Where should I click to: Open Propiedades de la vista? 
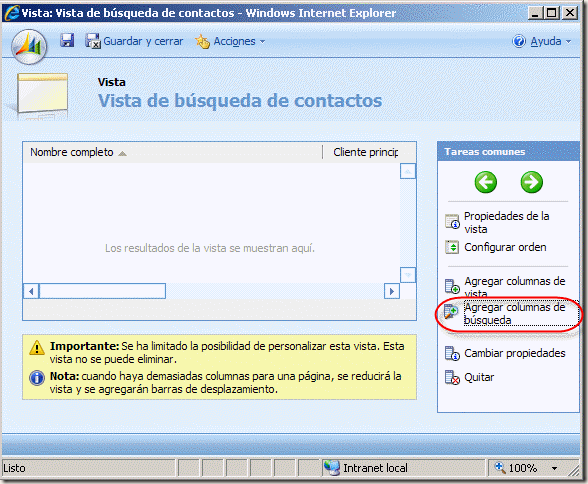coord(506,222)
